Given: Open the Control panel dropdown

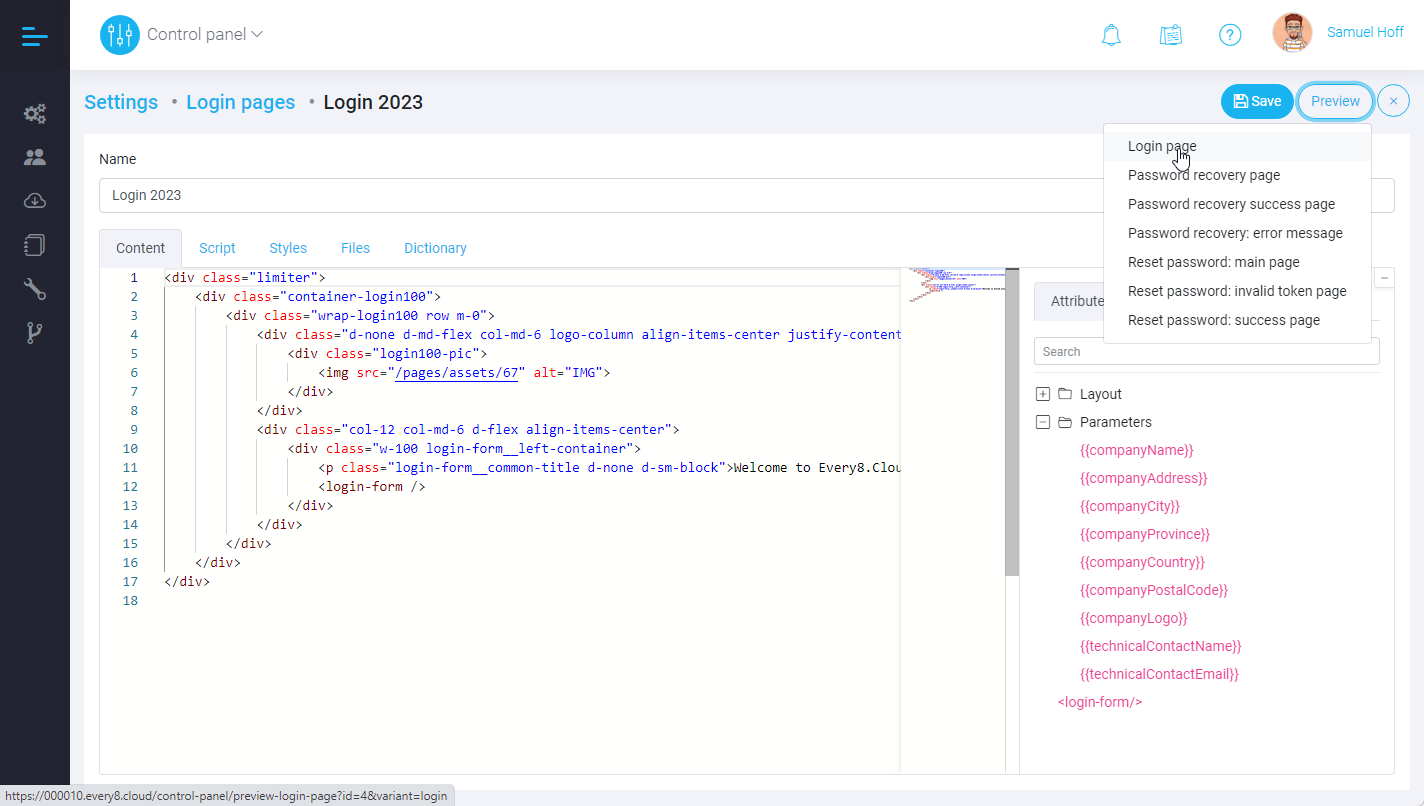Looking at the screenshot, I should [205, 35].
